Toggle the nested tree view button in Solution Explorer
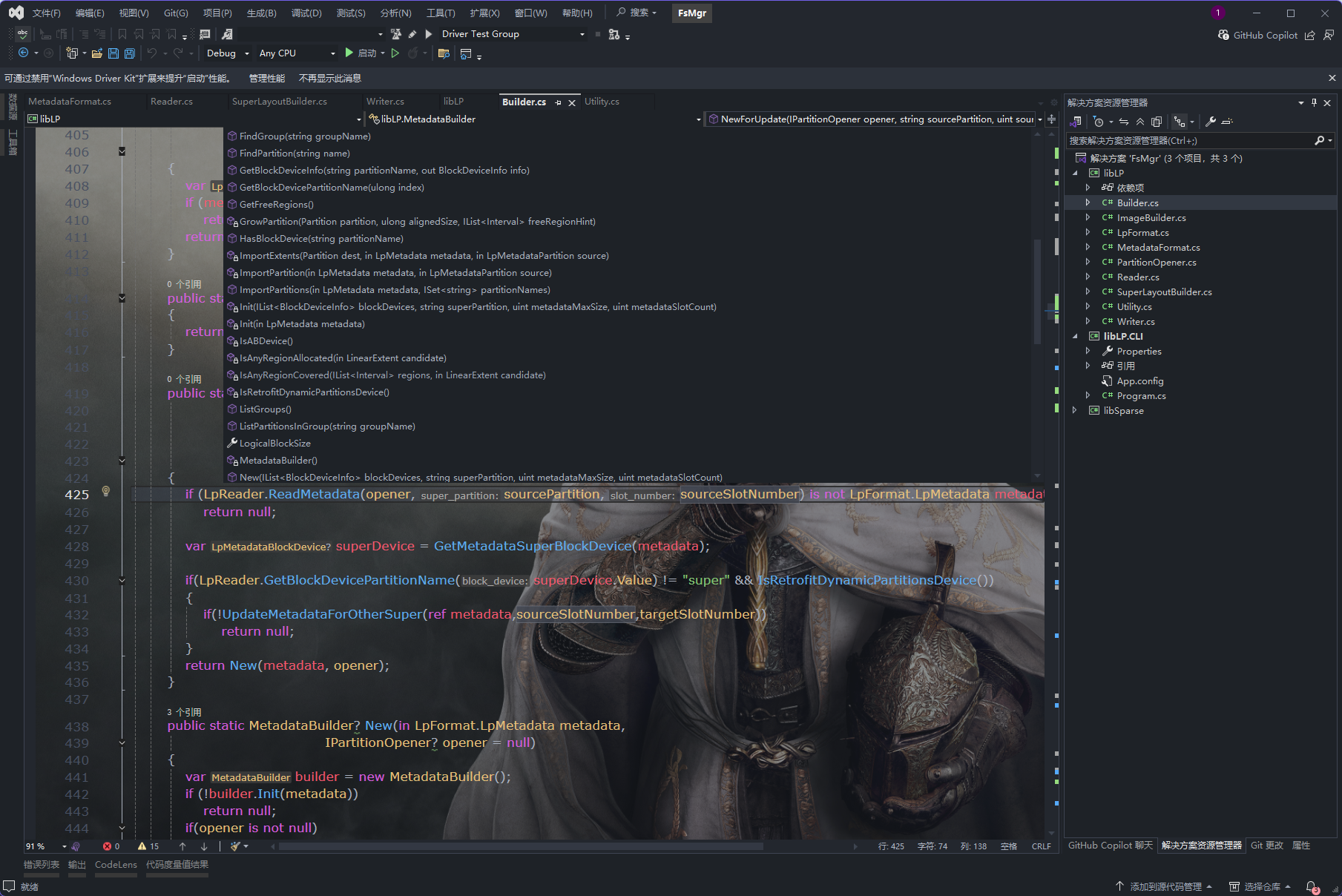The height and width of the screenshot is (896, 1342). point(1180,122)
